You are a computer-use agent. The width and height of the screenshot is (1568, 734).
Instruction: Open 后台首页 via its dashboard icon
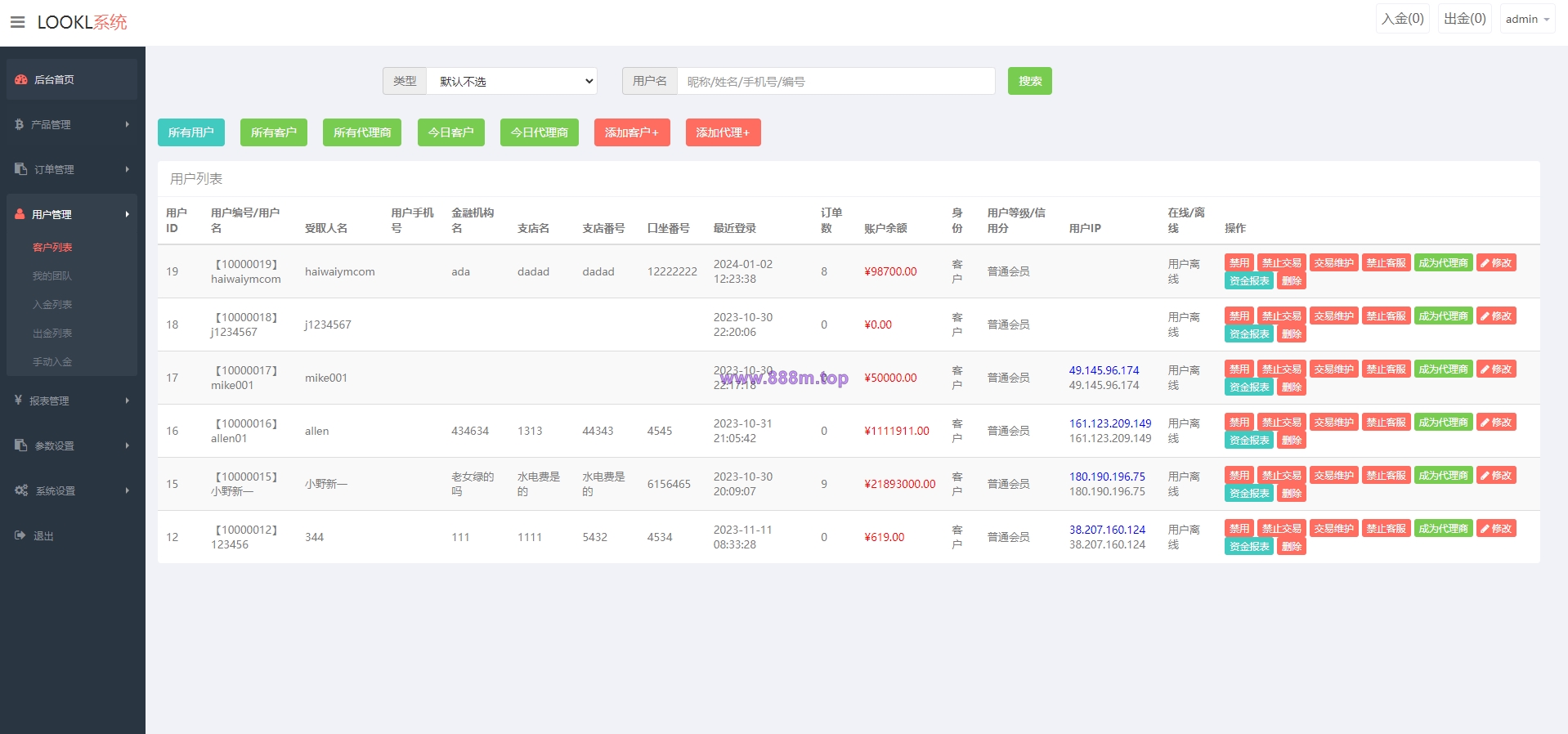pyautogui.click(x=21, y=79)
